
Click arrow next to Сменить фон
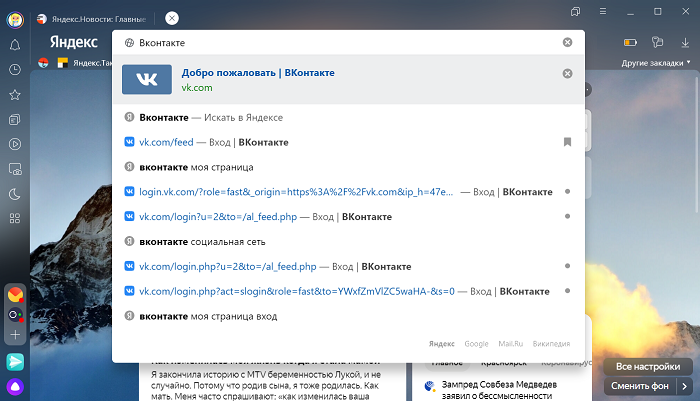[684, 386]
